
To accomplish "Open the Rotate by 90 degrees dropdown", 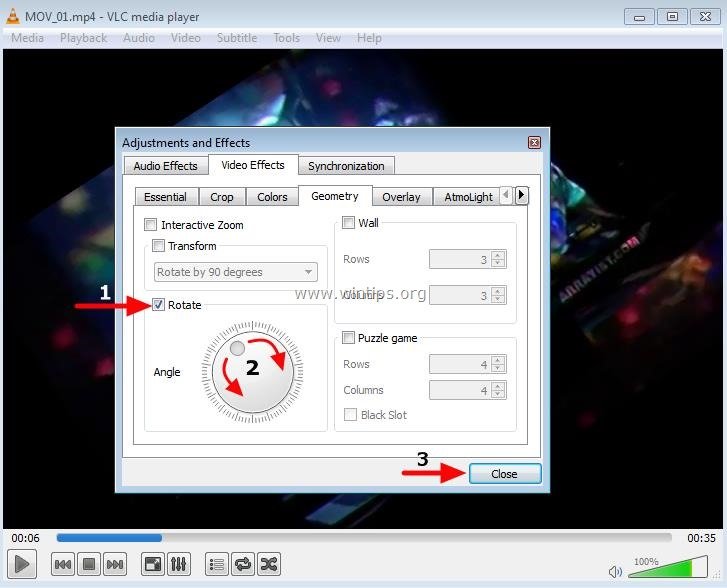I will coord(236,272).
